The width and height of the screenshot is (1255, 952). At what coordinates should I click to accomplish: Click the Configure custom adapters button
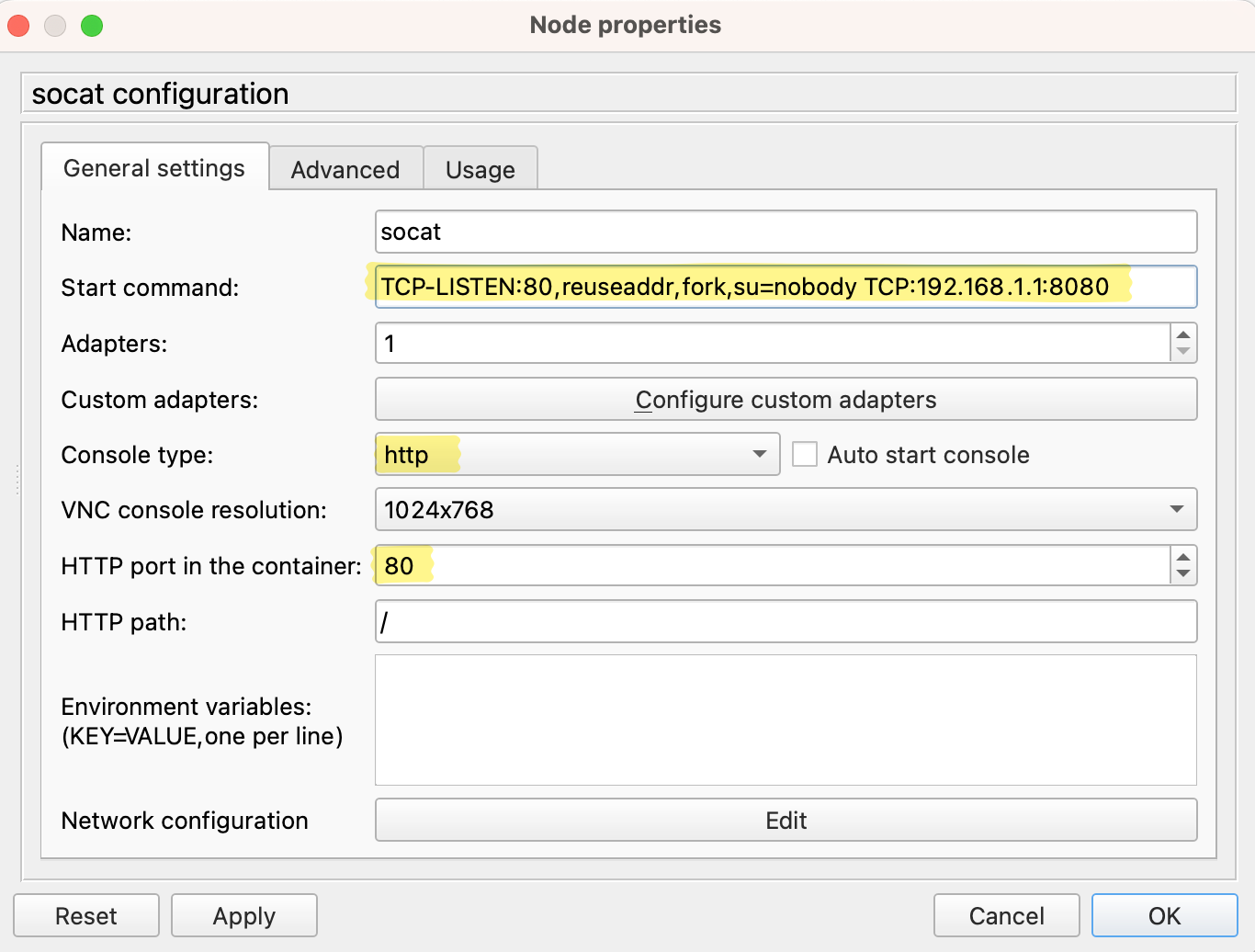pos(786,400)
